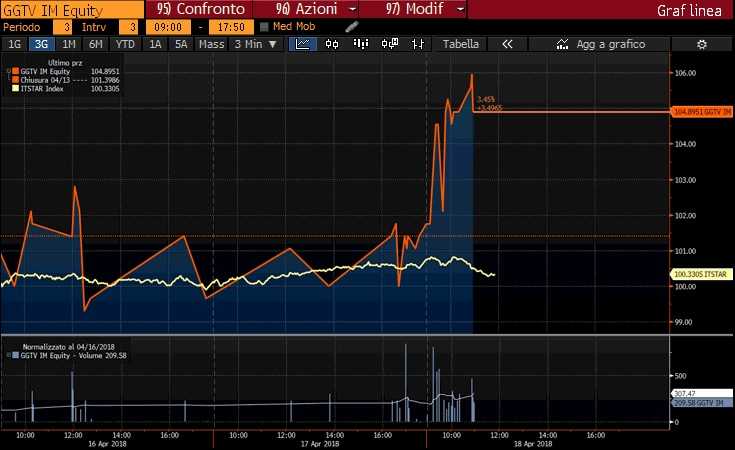Image resolution: width=735 pixels, height=450 pixels.
Task: Click the 16 Apr 2018 date label
Action: [107, 443]
